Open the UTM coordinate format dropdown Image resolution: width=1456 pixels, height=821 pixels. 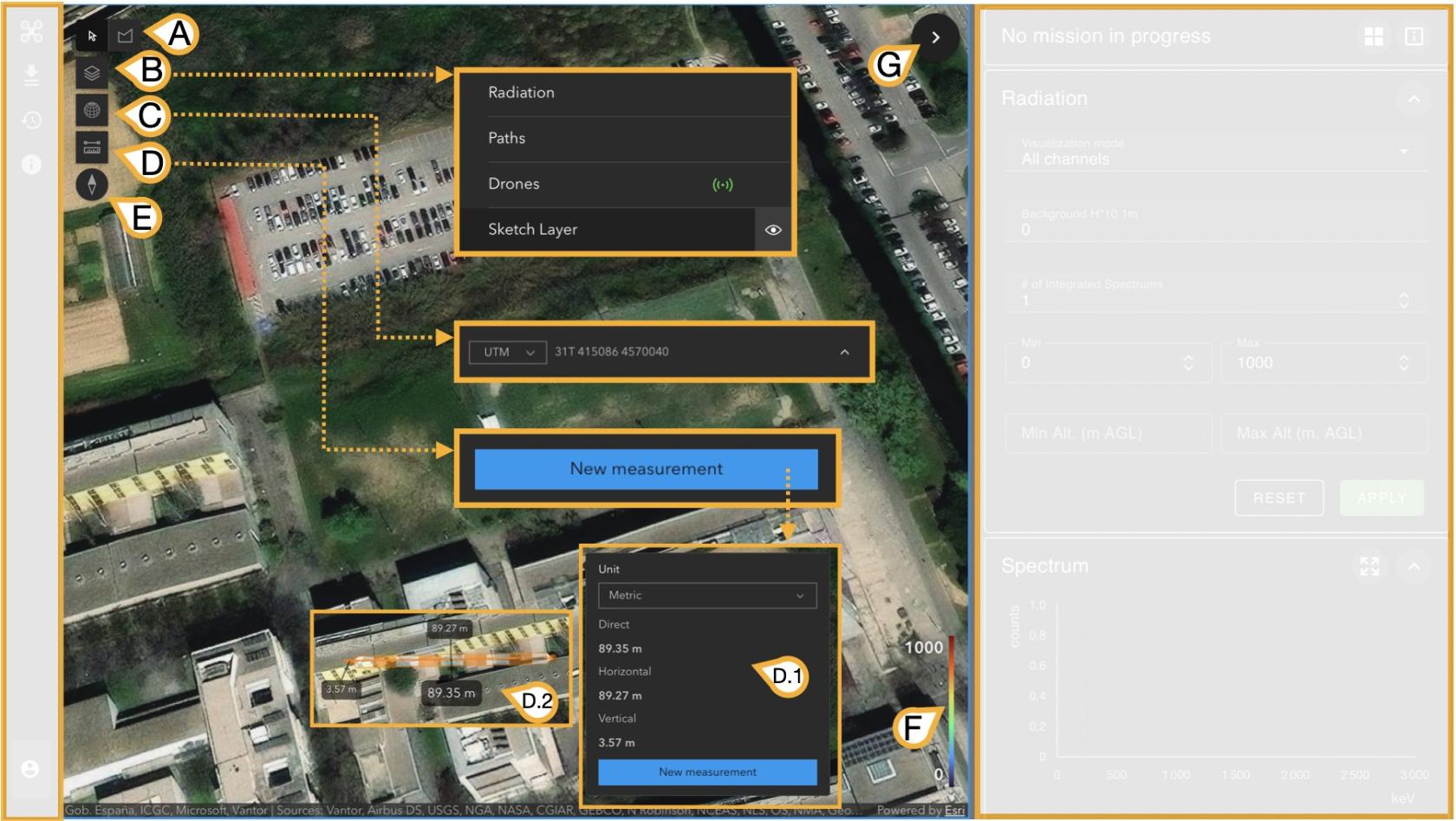click(x=508, y=352)
